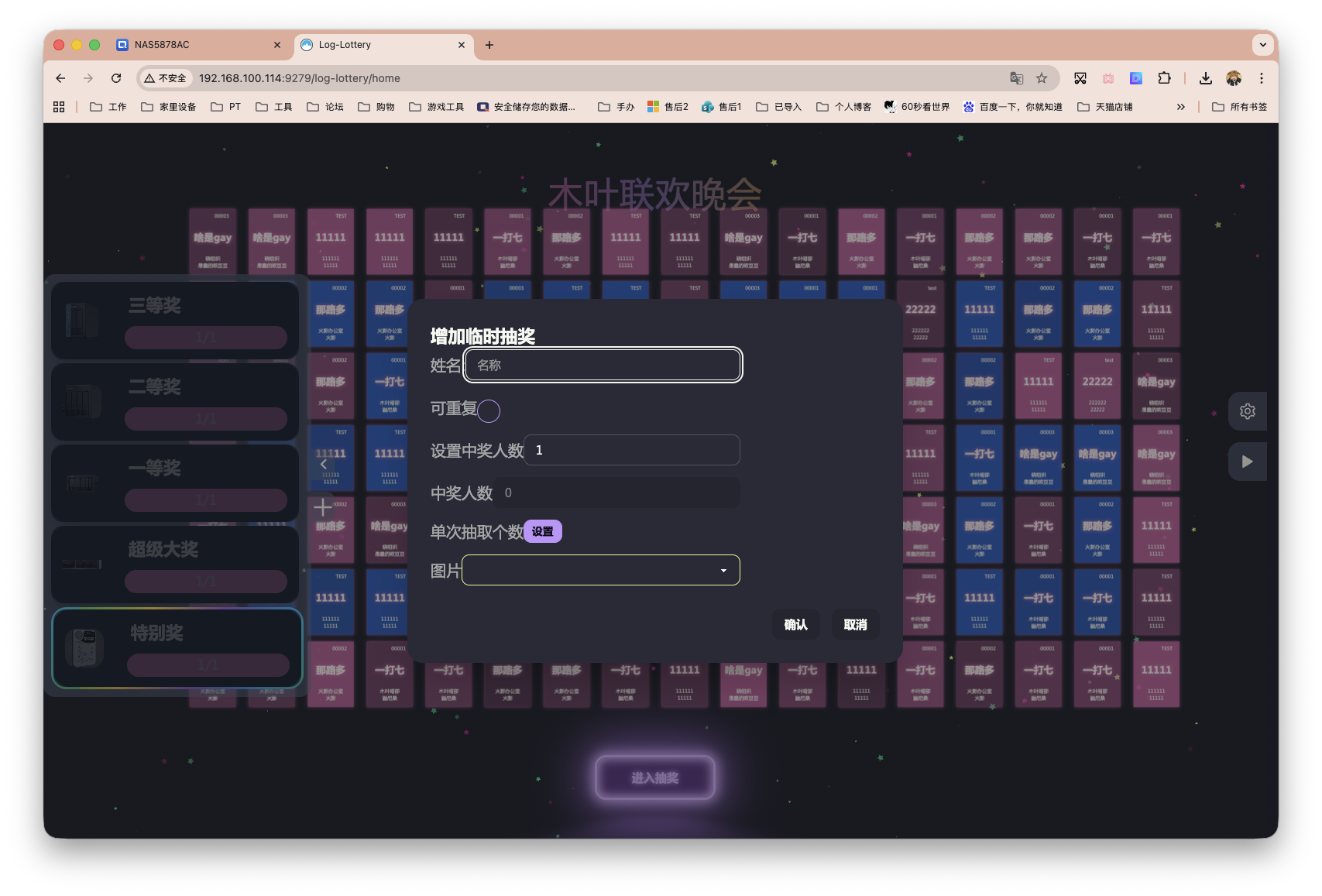This screenshot has width=1322, height=896.
Task: Click the 设置 button for 单次抽取个数
Action: [x=543, y=531]
